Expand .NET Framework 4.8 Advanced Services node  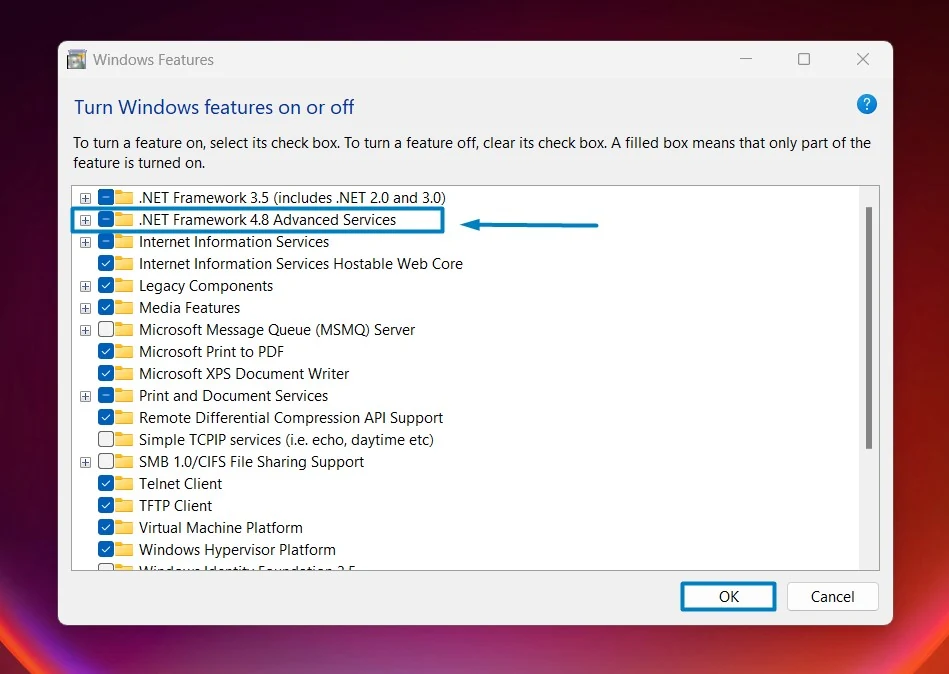85,220
